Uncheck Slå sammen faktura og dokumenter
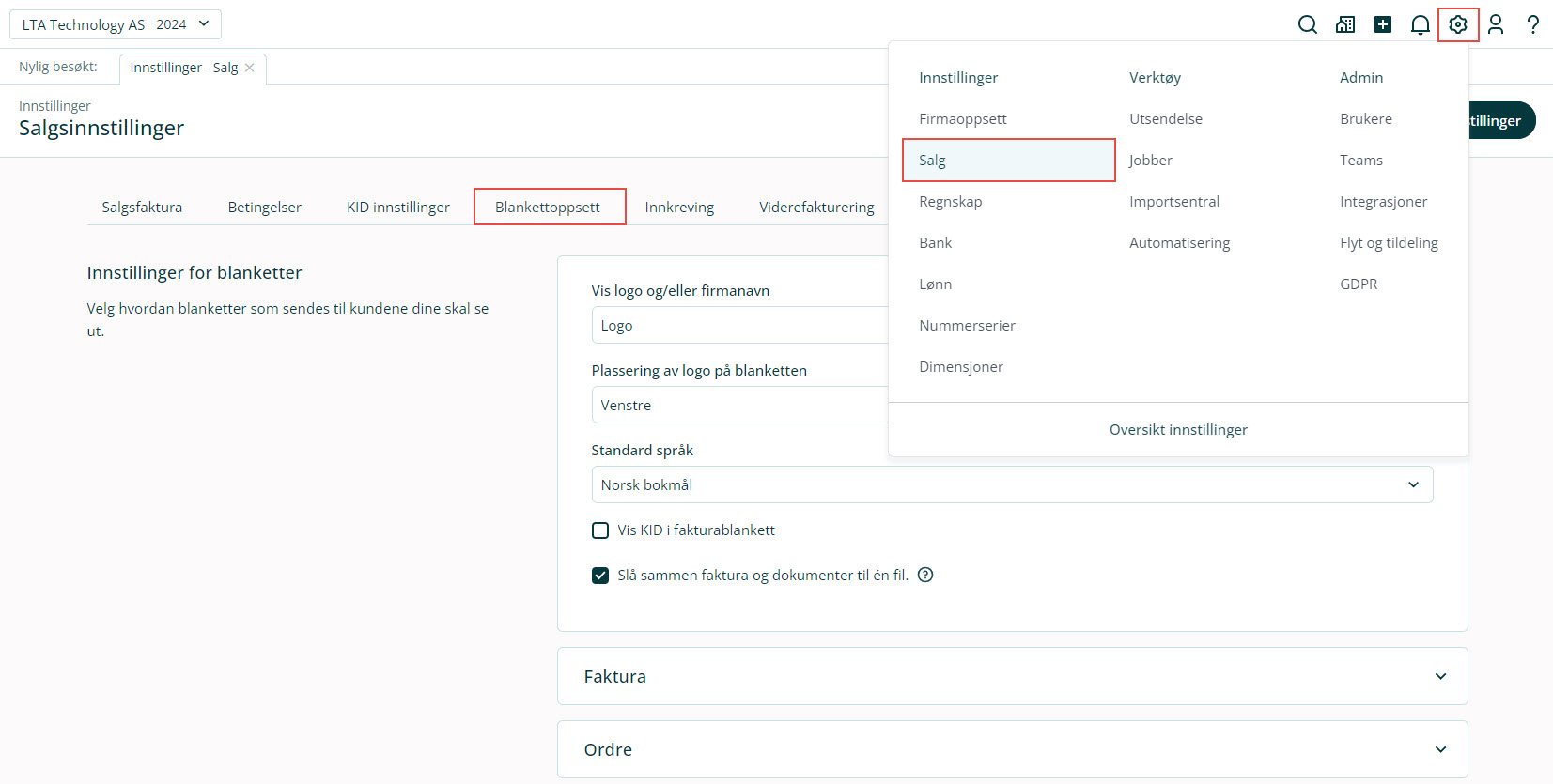This screenshot has height=784, width=1553. (600, 576)
